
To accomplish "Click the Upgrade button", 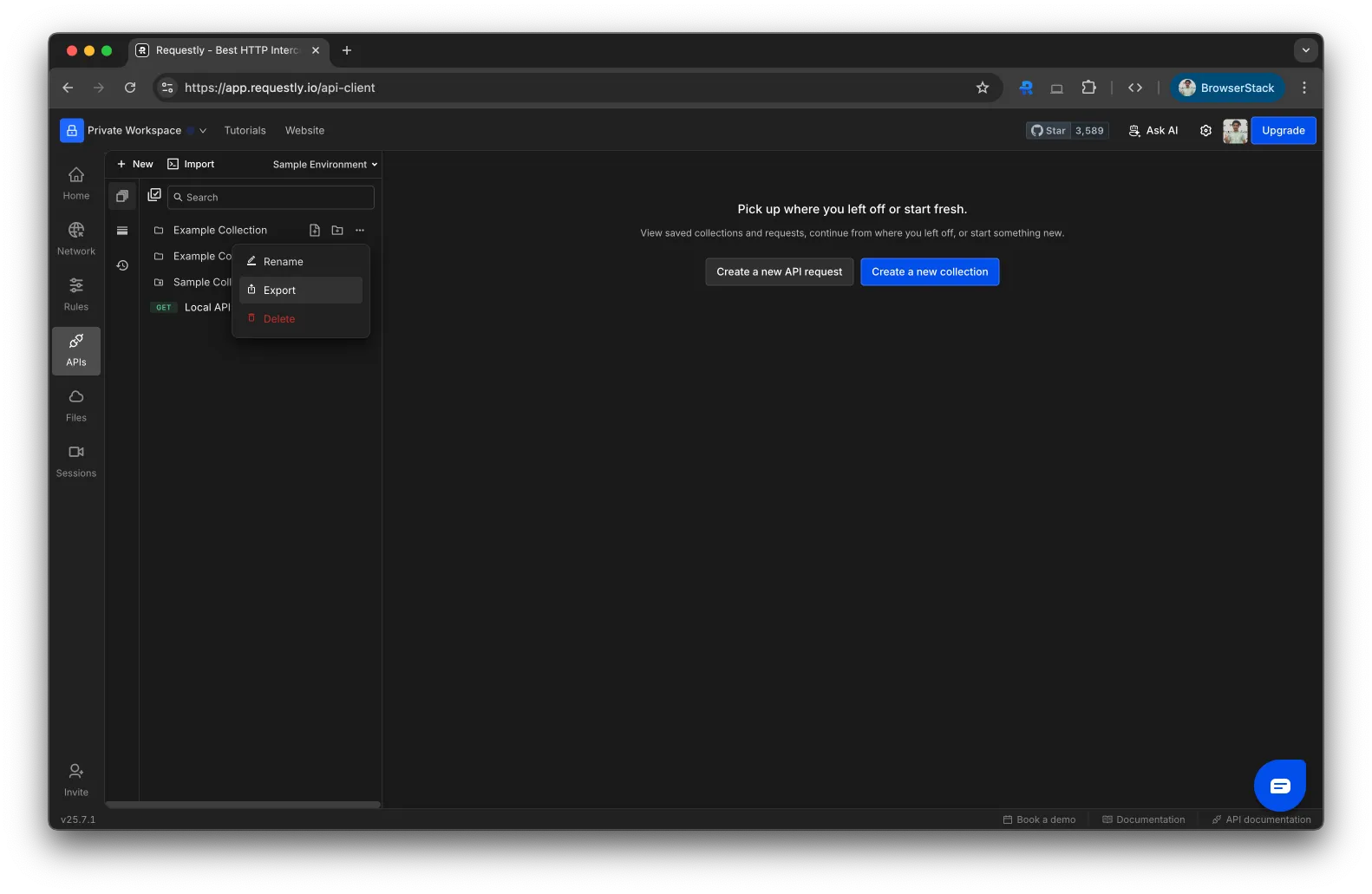I will point(1284,130).
